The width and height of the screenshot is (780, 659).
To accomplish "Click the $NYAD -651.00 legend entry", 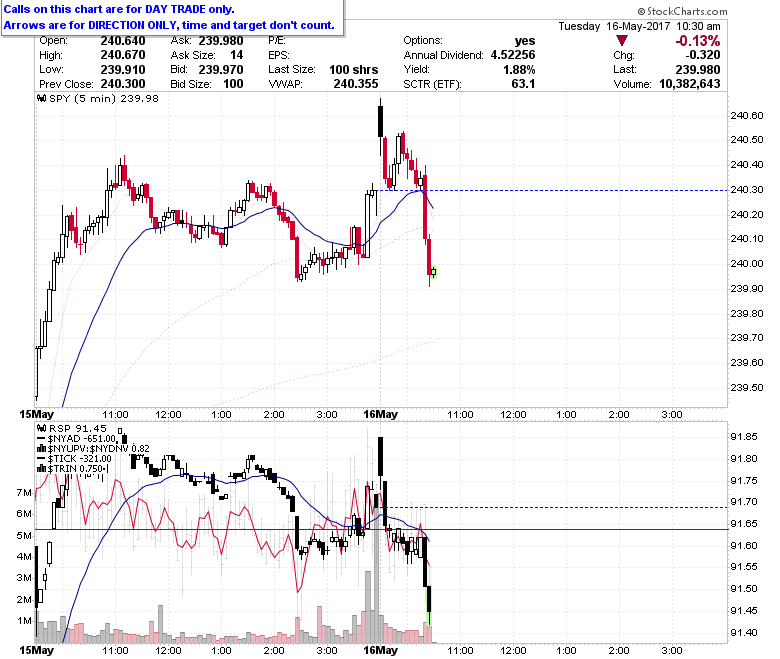I will pos(82,439).
